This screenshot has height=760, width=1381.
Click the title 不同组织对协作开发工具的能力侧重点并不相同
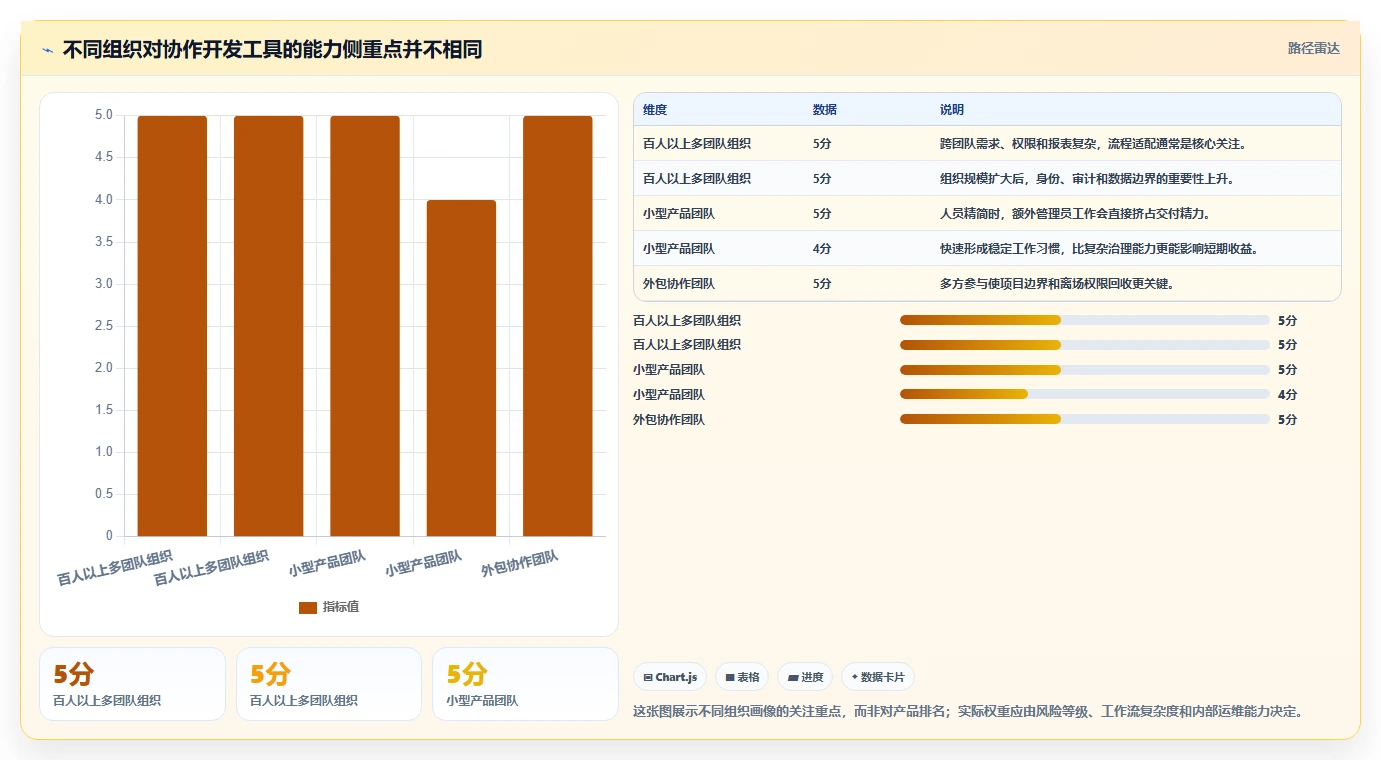272,49
